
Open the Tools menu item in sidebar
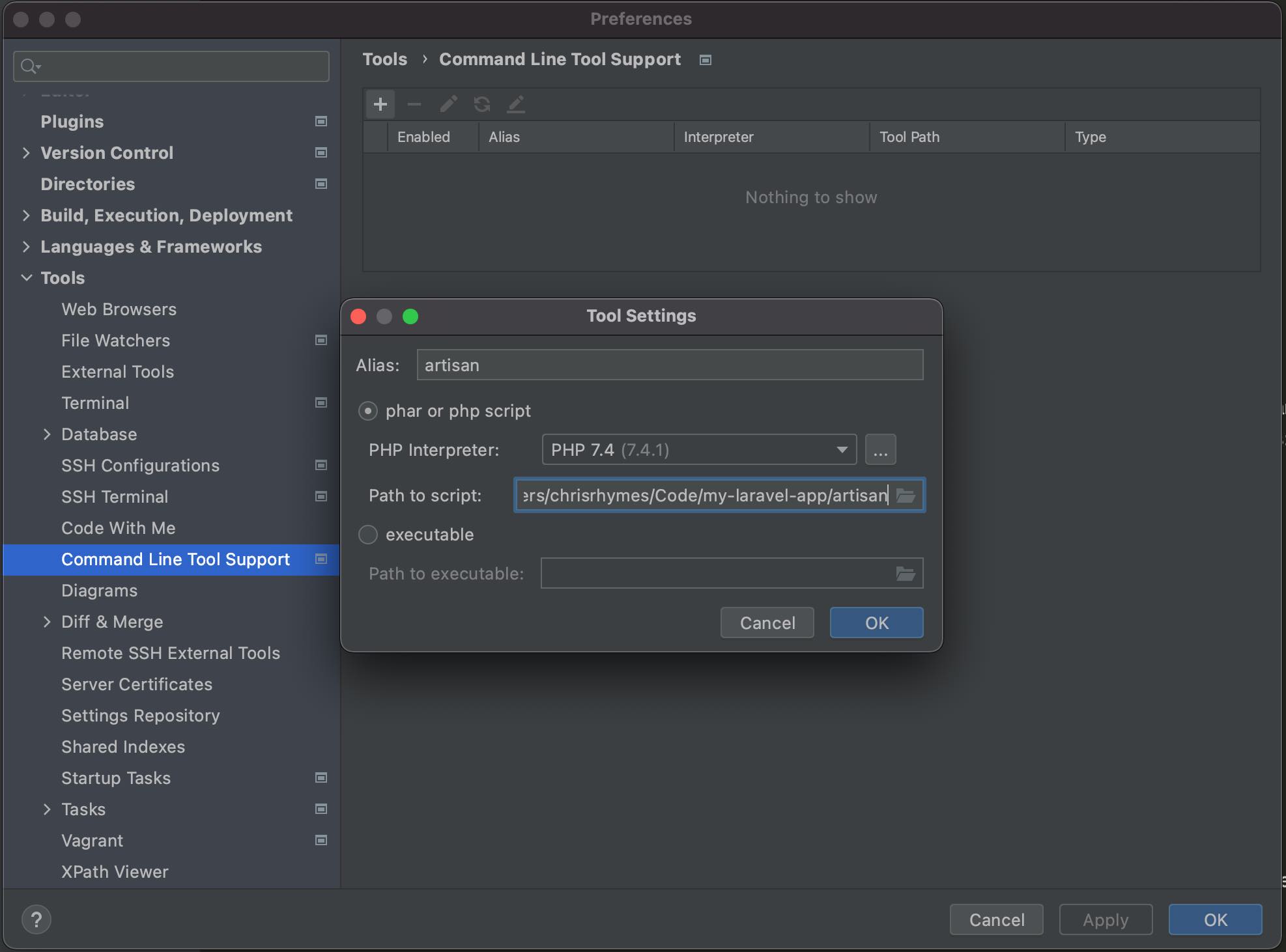[62, 277]
